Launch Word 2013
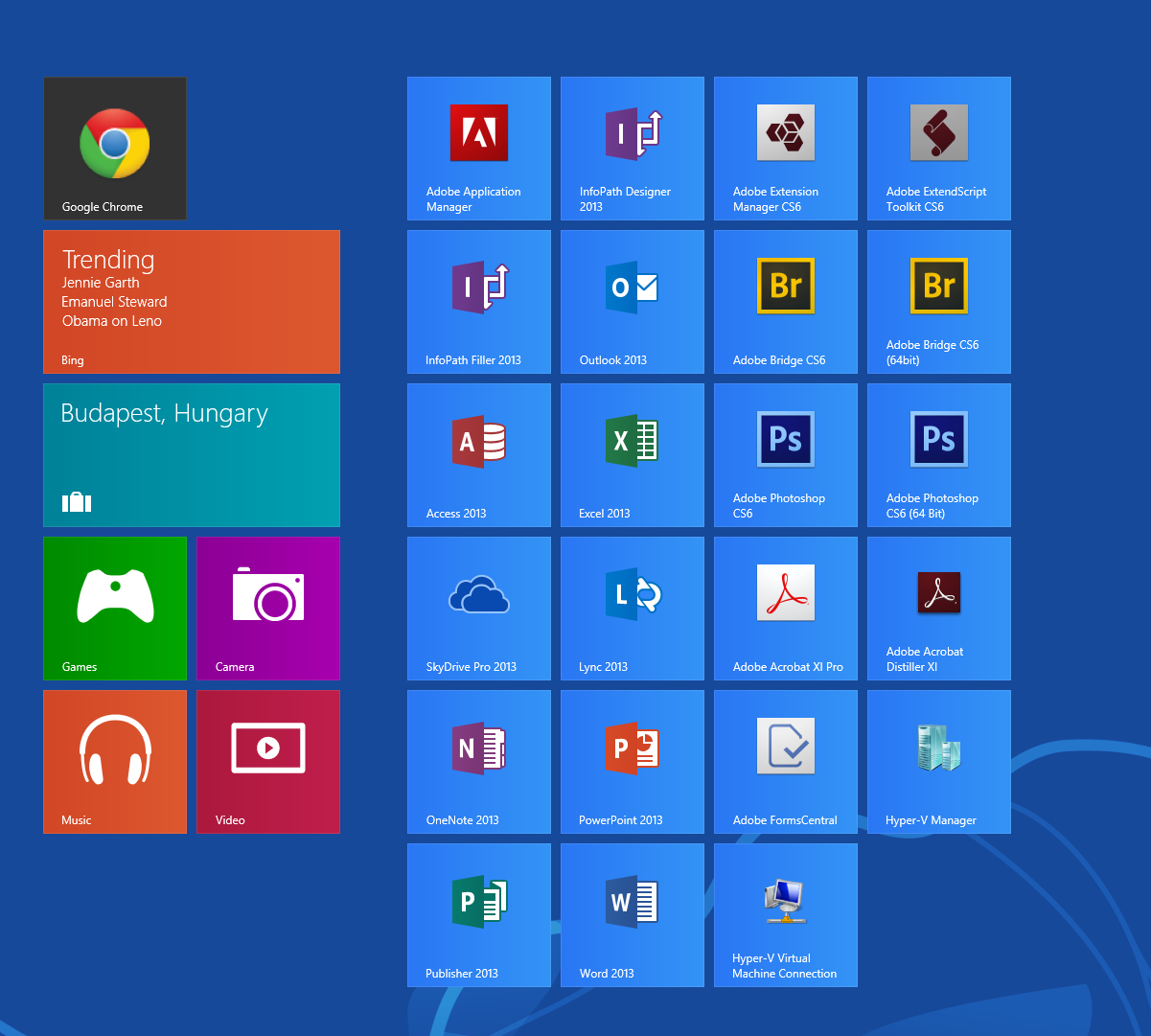This screenshot has width=1151, height=1036. tap(633, 914)
